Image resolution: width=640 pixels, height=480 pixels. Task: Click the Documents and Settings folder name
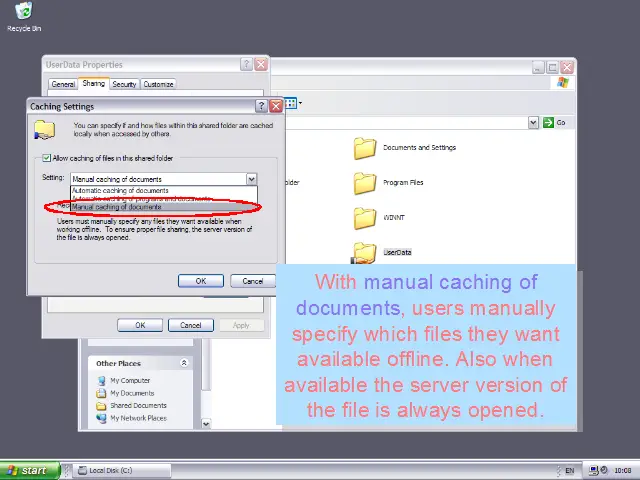point(420,148)
